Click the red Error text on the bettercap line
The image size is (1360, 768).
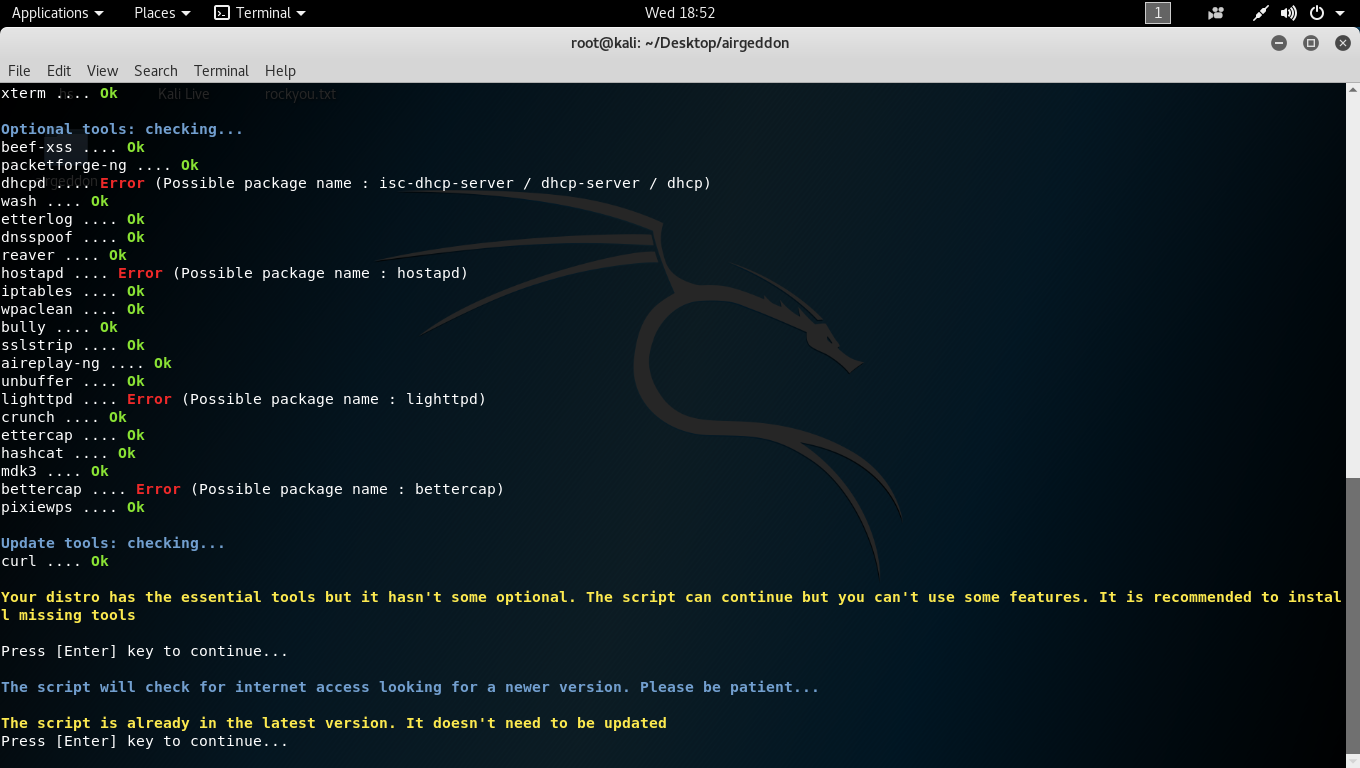click(158, 489)
